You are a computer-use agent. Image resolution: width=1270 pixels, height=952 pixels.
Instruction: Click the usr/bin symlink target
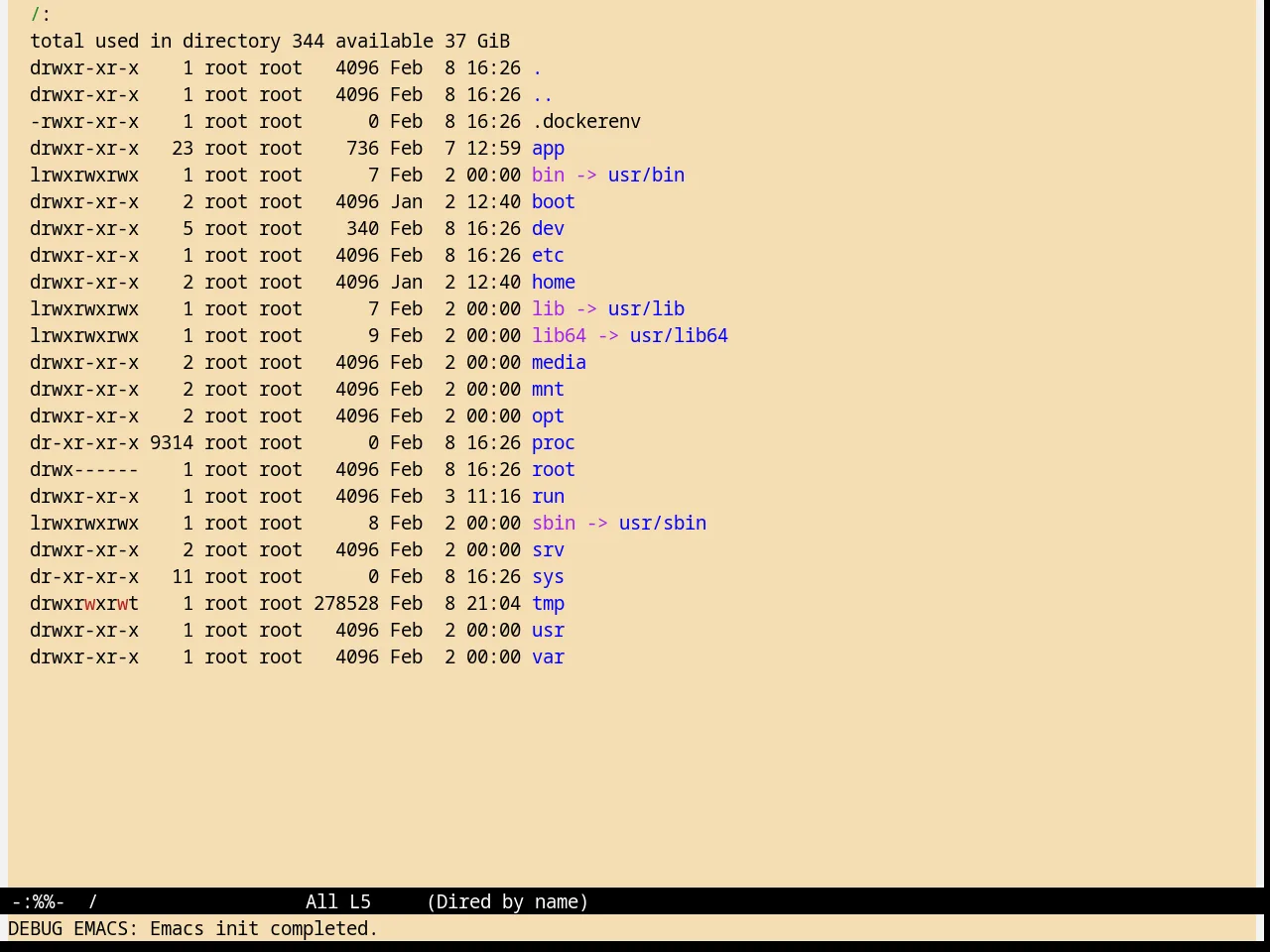pyautogui.click(x=646, y=176)
